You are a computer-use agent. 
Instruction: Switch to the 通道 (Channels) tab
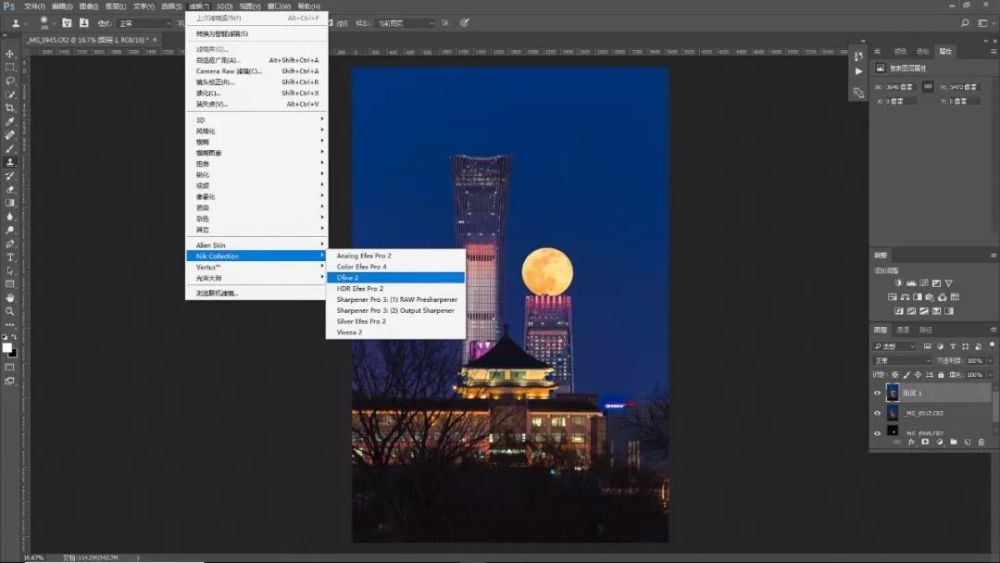pos(902,330)
